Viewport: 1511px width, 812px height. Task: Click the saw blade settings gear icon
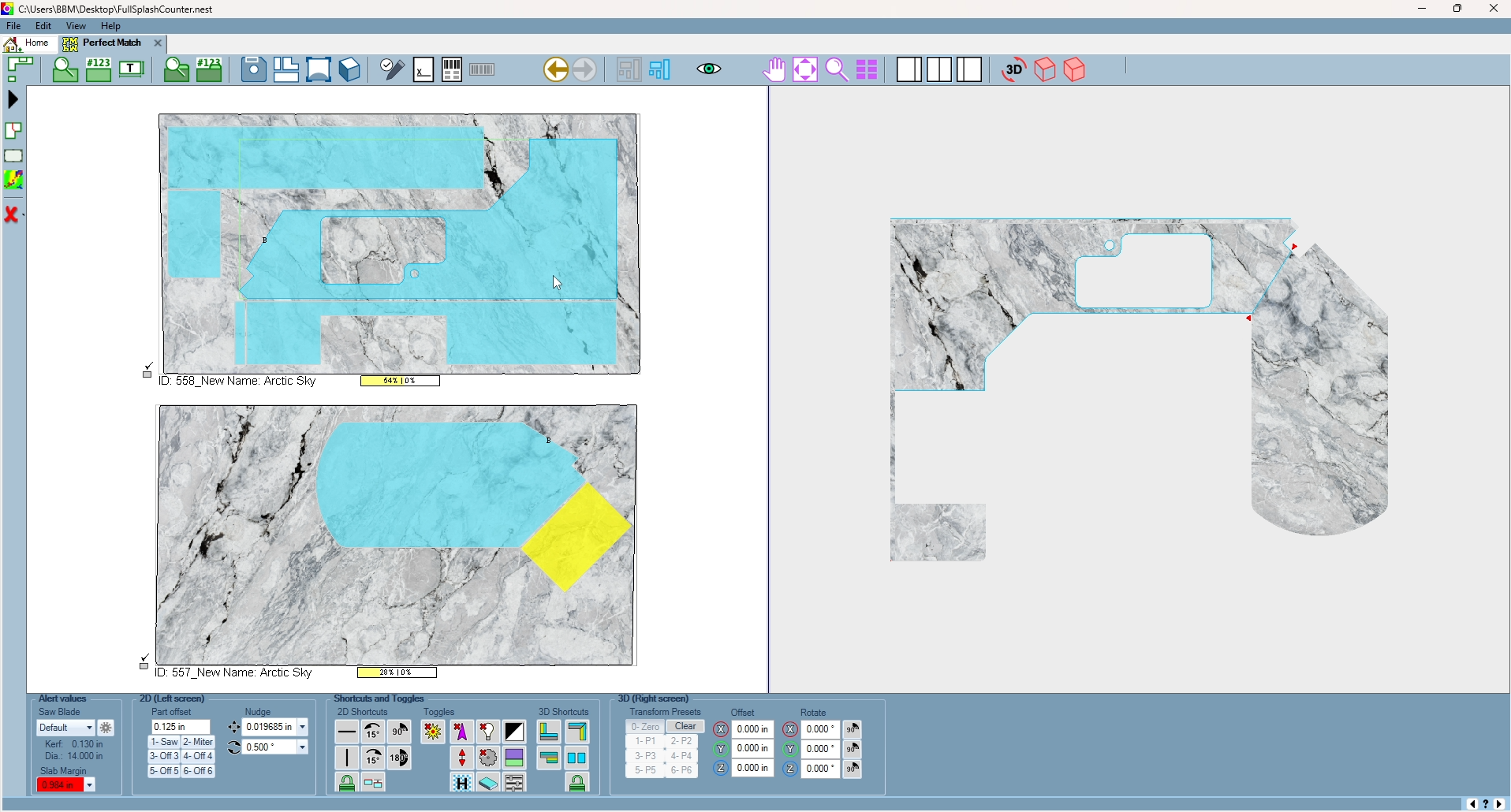[106, 729]
